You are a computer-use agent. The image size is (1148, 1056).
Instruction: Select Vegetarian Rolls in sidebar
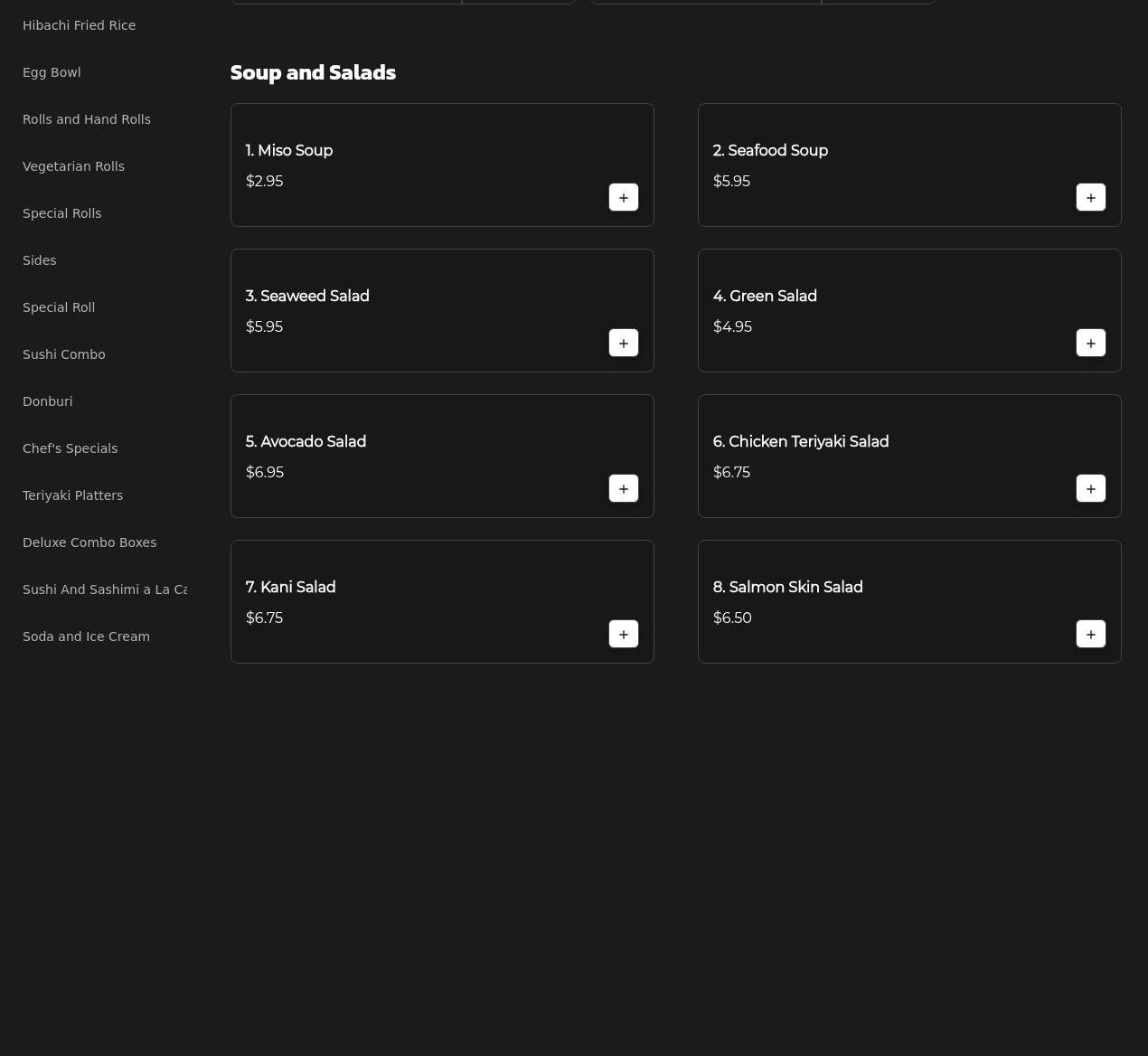click(x=73, y=166)
